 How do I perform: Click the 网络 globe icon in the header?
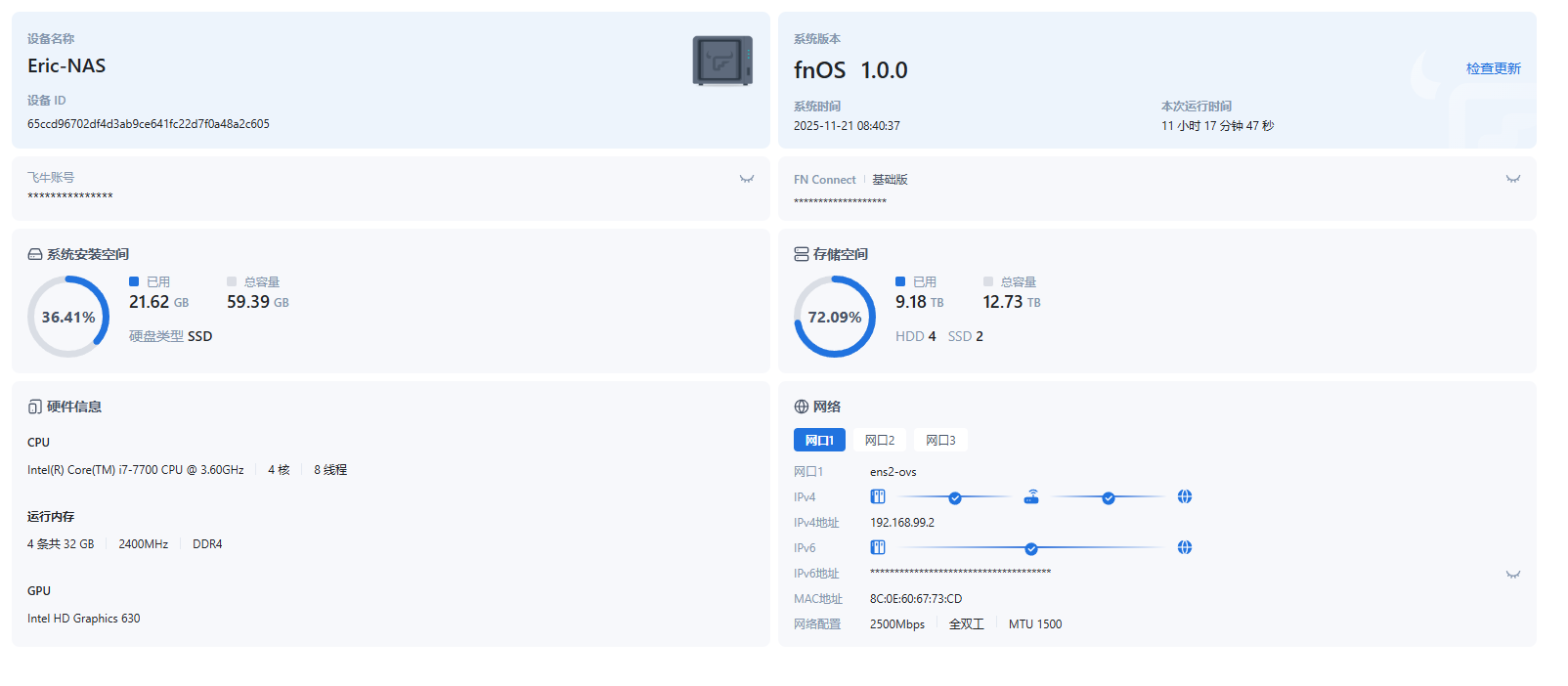tap(802, 407)
